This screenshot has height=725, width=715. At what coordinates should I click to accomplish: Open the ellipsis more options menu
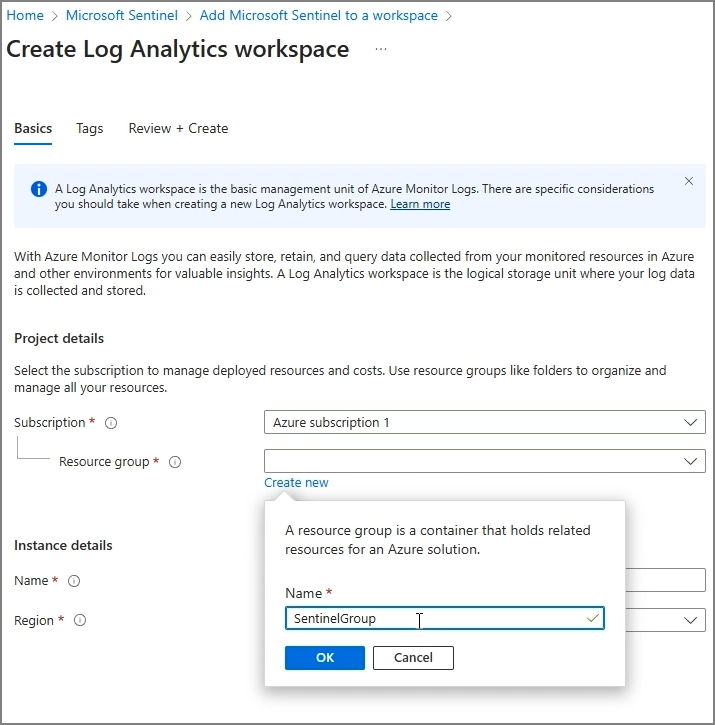click(381, 49)
